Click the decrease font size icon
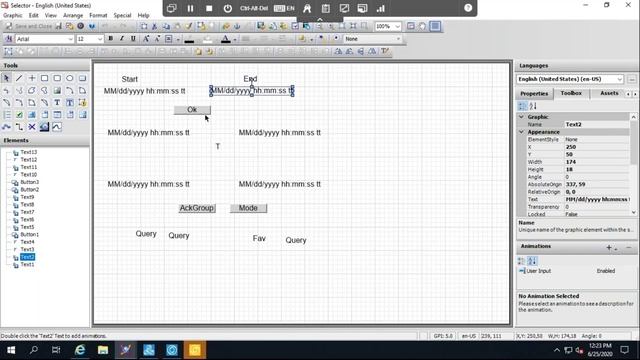640x360 pixels. click(157, 39)
